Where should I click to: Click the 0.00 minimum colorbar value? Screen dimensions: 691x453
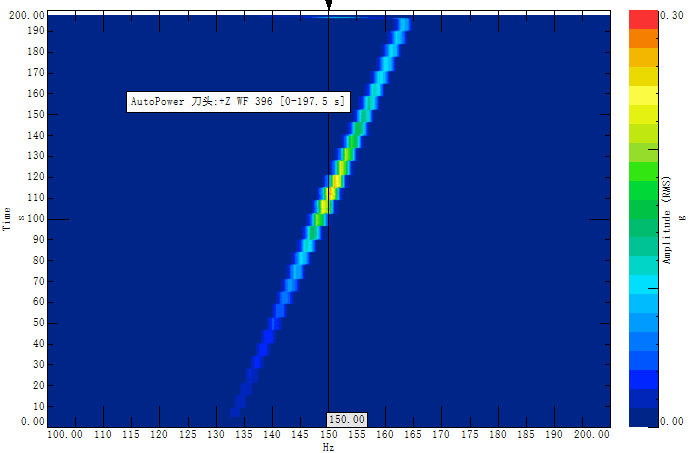(x=672, y=422)
